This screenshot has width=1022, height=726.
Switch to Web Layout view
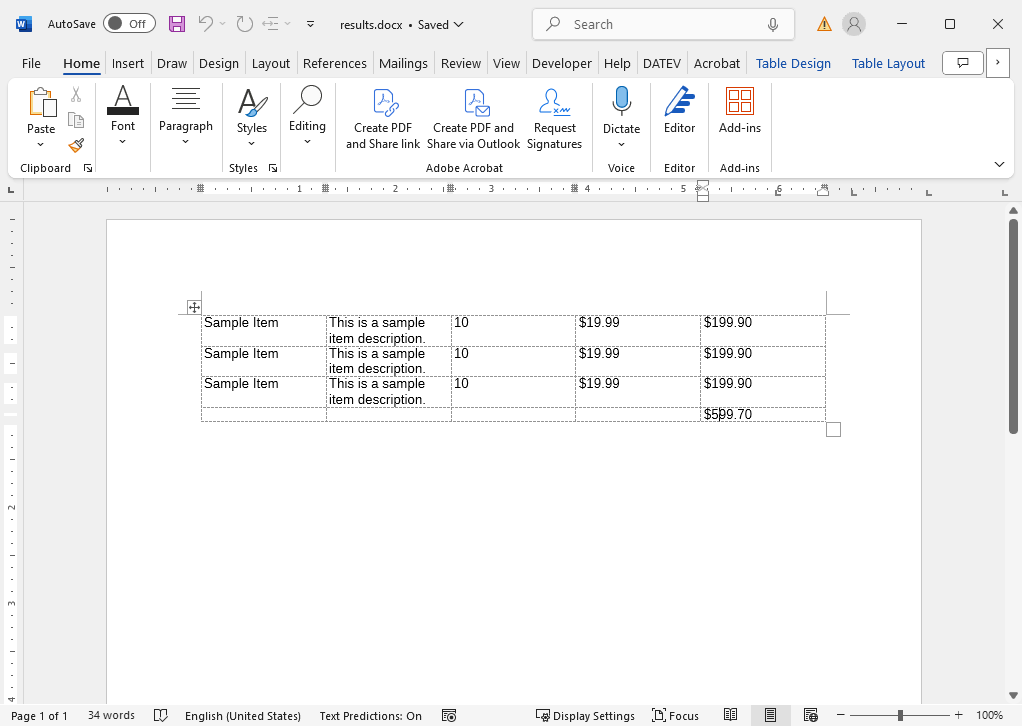point(810,716)
